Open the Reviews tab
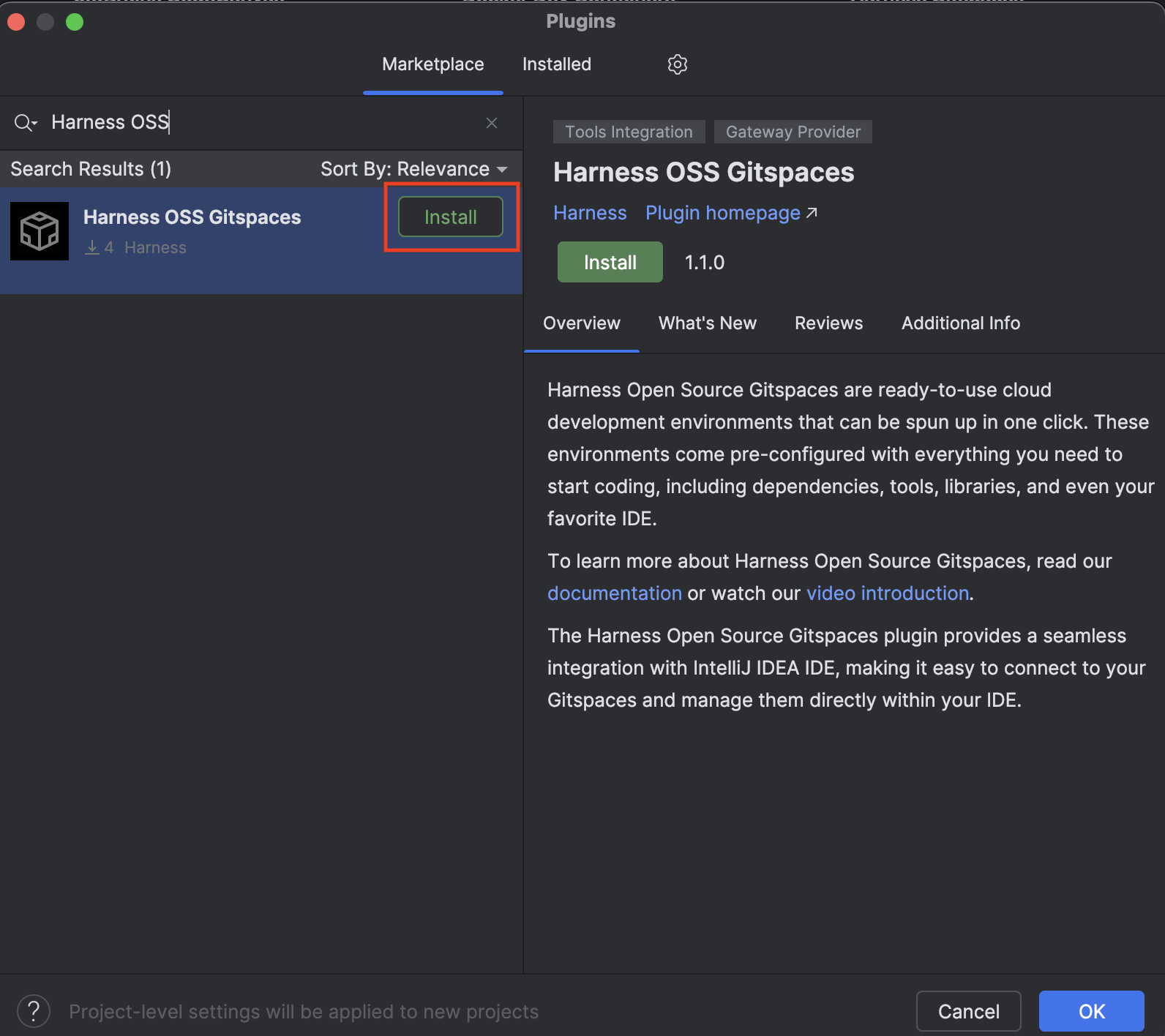Screen dimensions: 1165x1036 tap(828, 323)
